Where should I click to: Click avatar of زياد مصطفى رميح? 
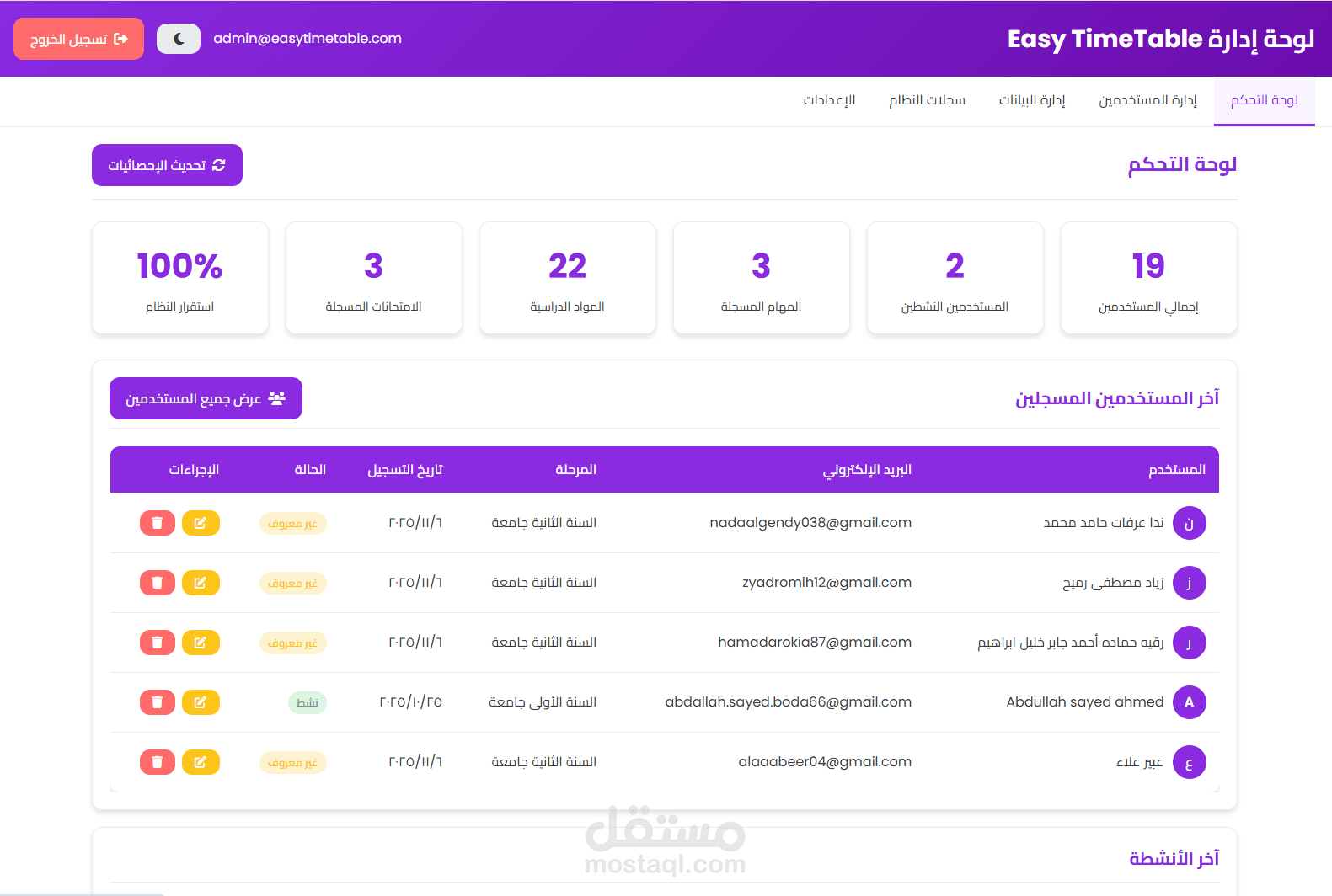pyautogui.click(x=1190, y=583)
